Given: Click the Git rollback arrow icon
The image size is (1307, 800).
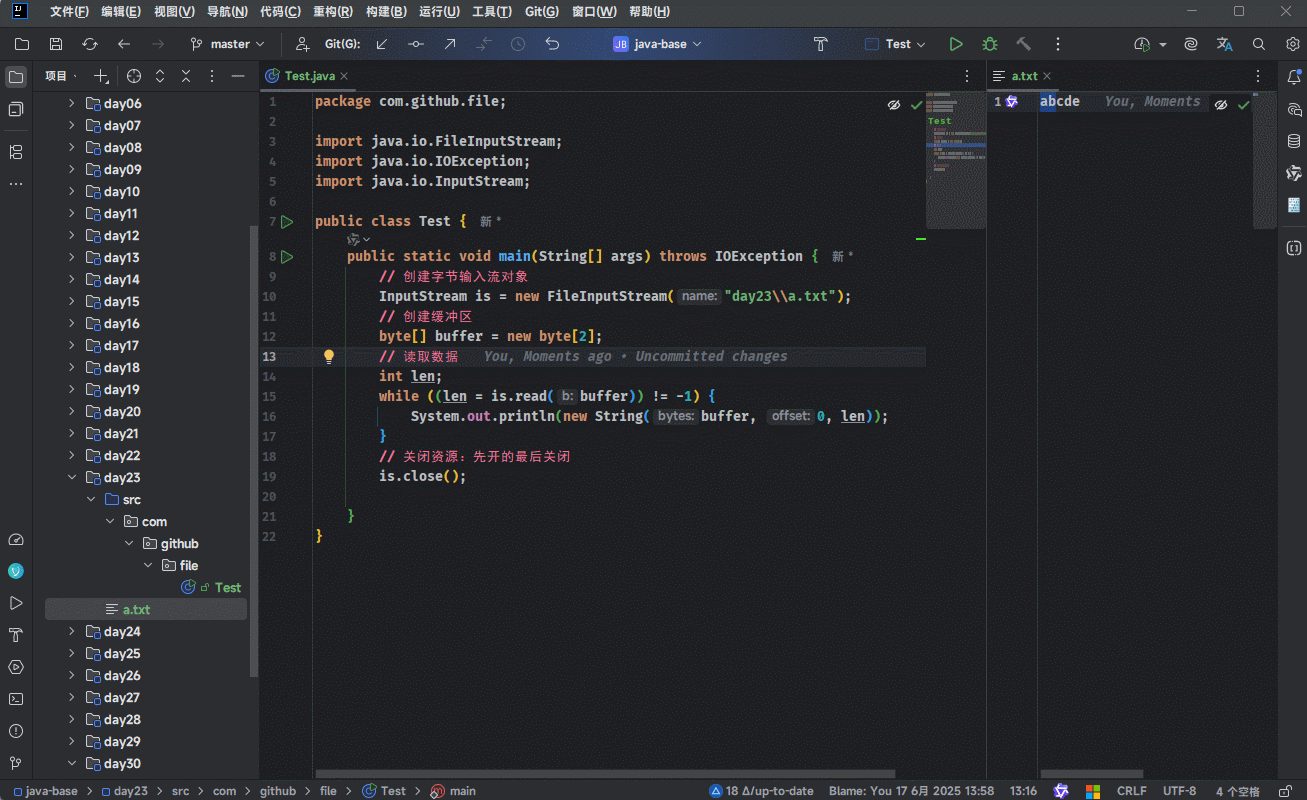Looking at the screenshot, I should 552,44.
